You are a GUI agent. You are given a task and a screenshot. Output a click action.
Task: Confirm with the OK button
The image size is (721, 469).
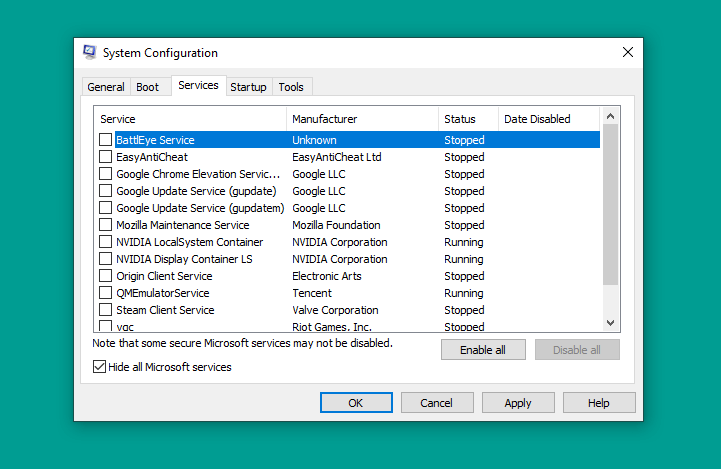356,403
